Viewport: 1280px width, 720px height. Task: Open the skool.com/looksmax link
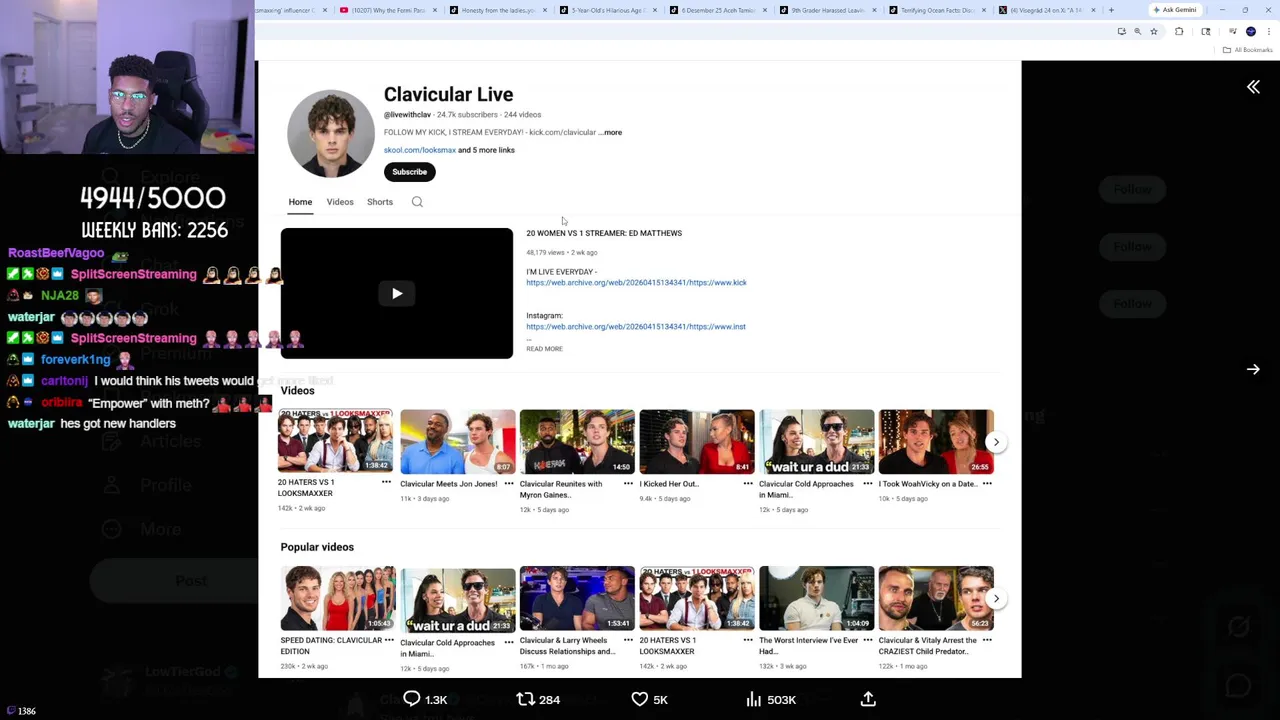[x=420, y=150]
